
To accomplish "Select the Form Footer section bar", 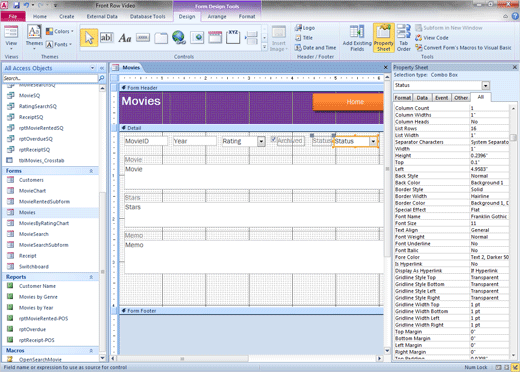I will pos(251,311).
